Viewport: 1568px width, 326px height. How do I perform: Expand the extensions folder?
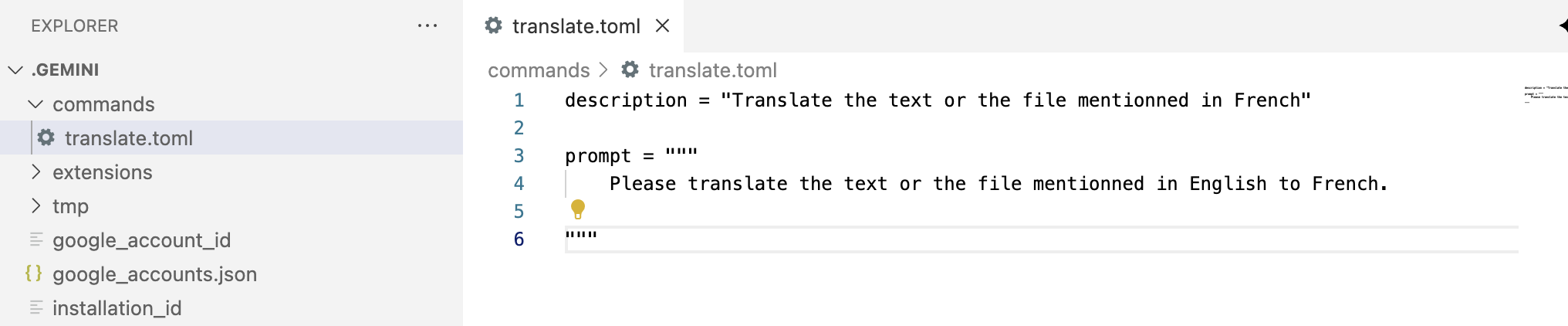click(35, 171)
